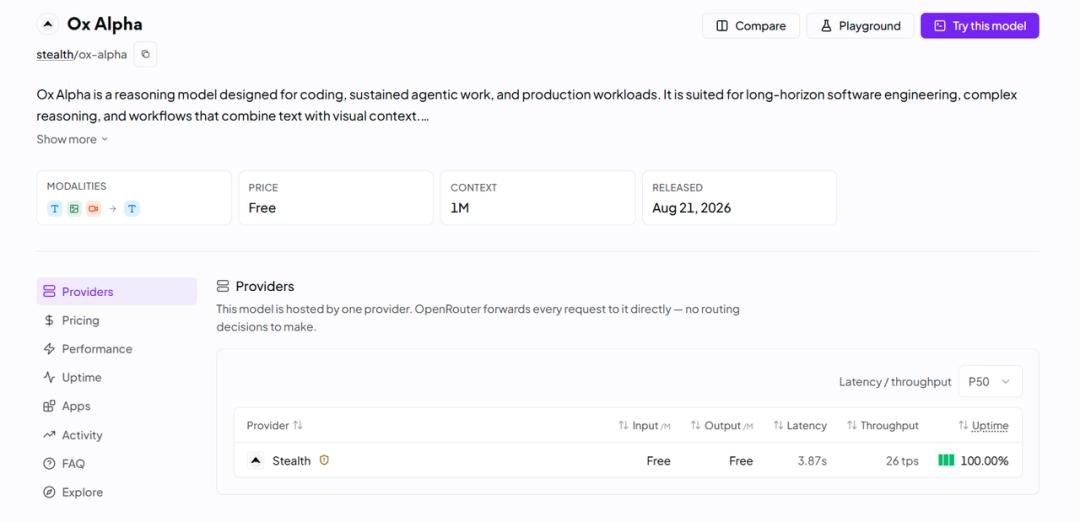
Task: Click the Stealth provider logo icon
Action: 256,461
